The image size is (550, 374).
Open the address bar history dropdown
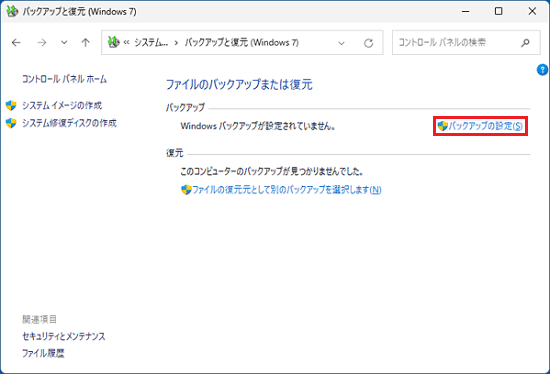(x=341, y=43)
